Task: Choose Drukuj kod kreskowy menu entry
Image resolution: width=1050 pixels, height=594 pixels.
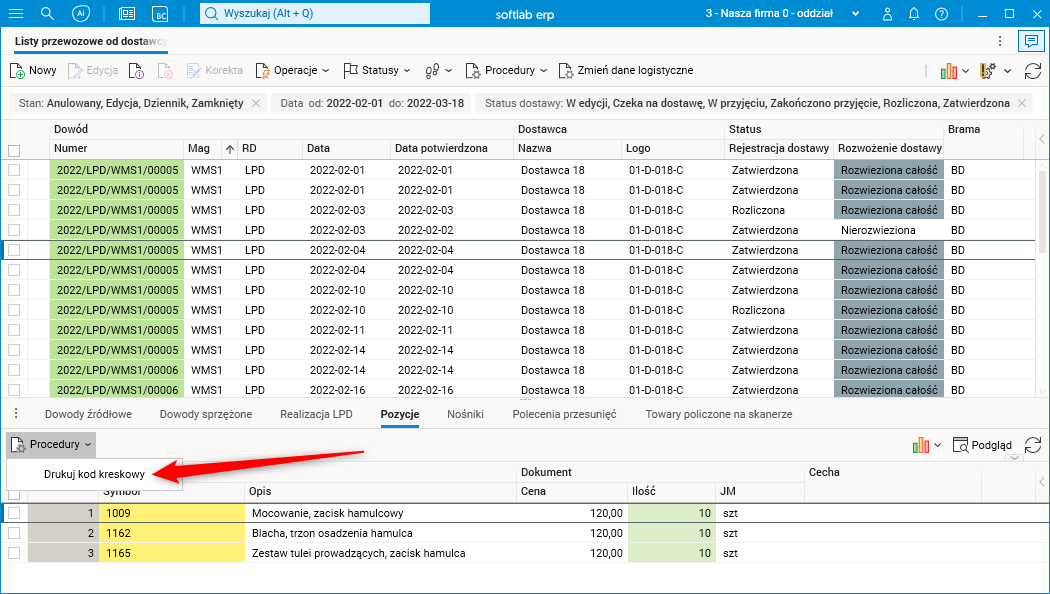Action: point(95,474)
